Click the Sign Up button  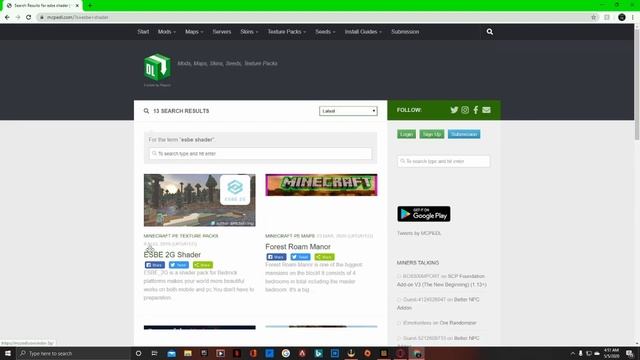pos(431,134)
